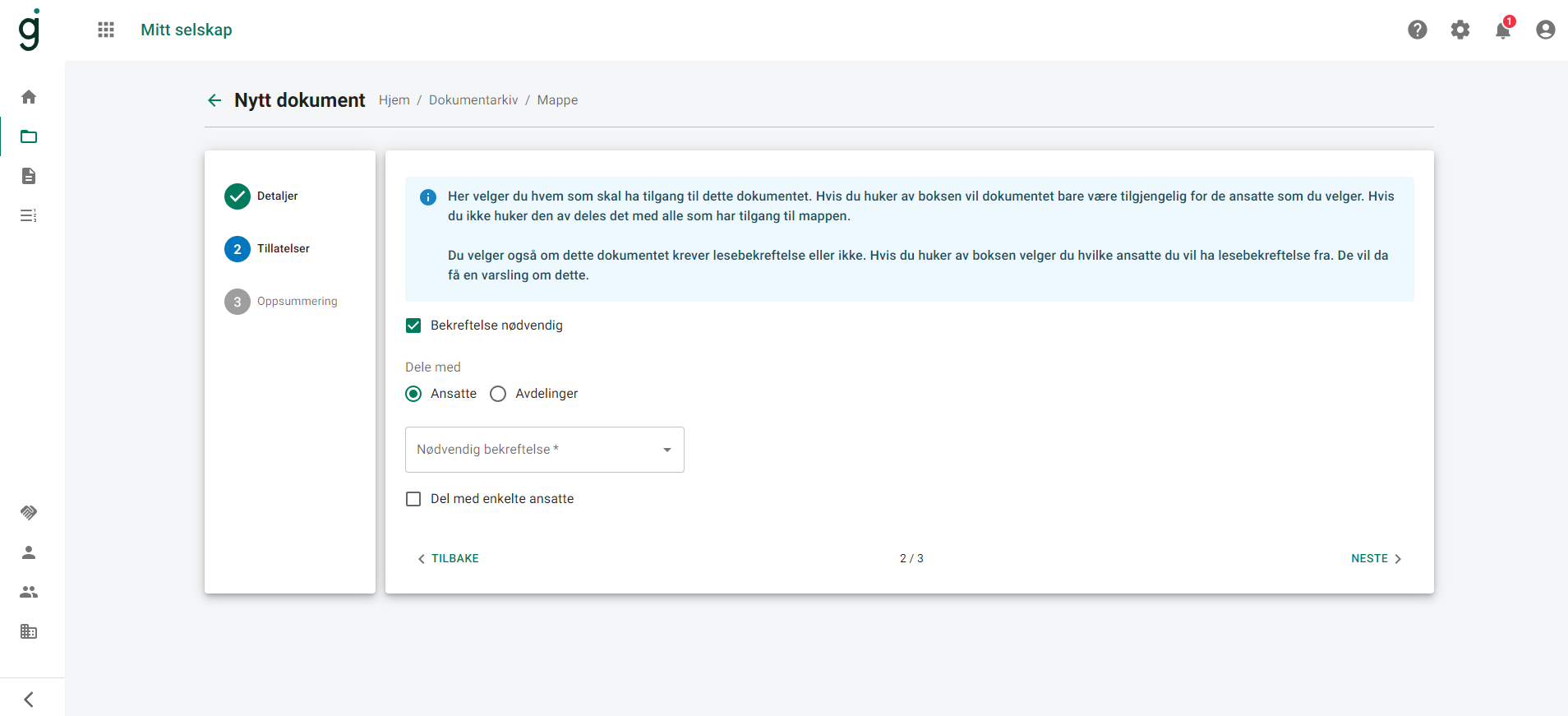Image resolution: width=1568 pixels, height=716 pixels.
Task: Collapse the sidebar with chevron
Action: 29,700
